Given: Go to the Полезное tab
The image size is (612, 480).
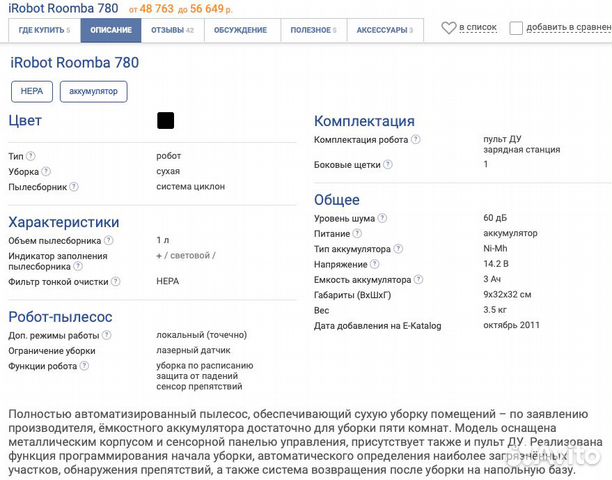Looking at the screenshot, I should [x=313, y=30].
